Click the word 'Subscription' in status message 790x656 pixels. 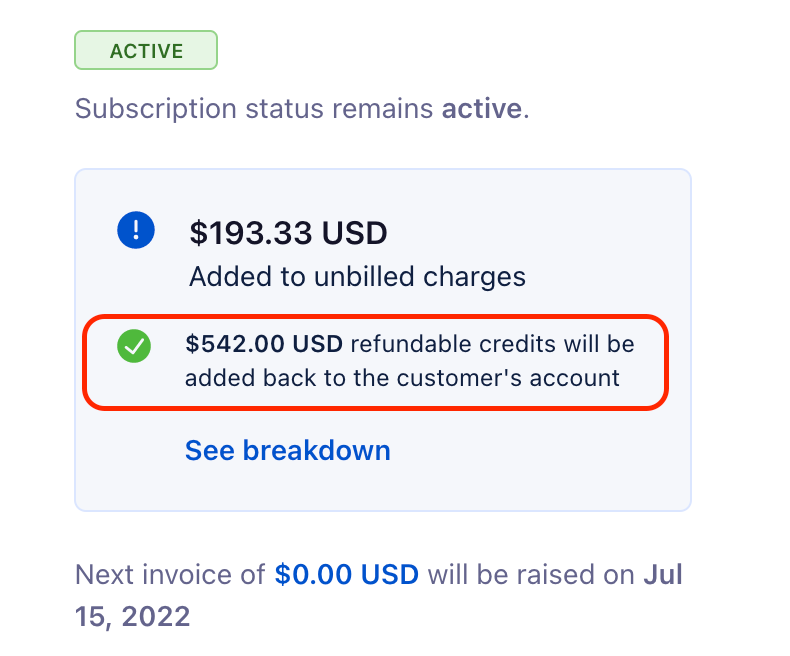pos(156,109)
